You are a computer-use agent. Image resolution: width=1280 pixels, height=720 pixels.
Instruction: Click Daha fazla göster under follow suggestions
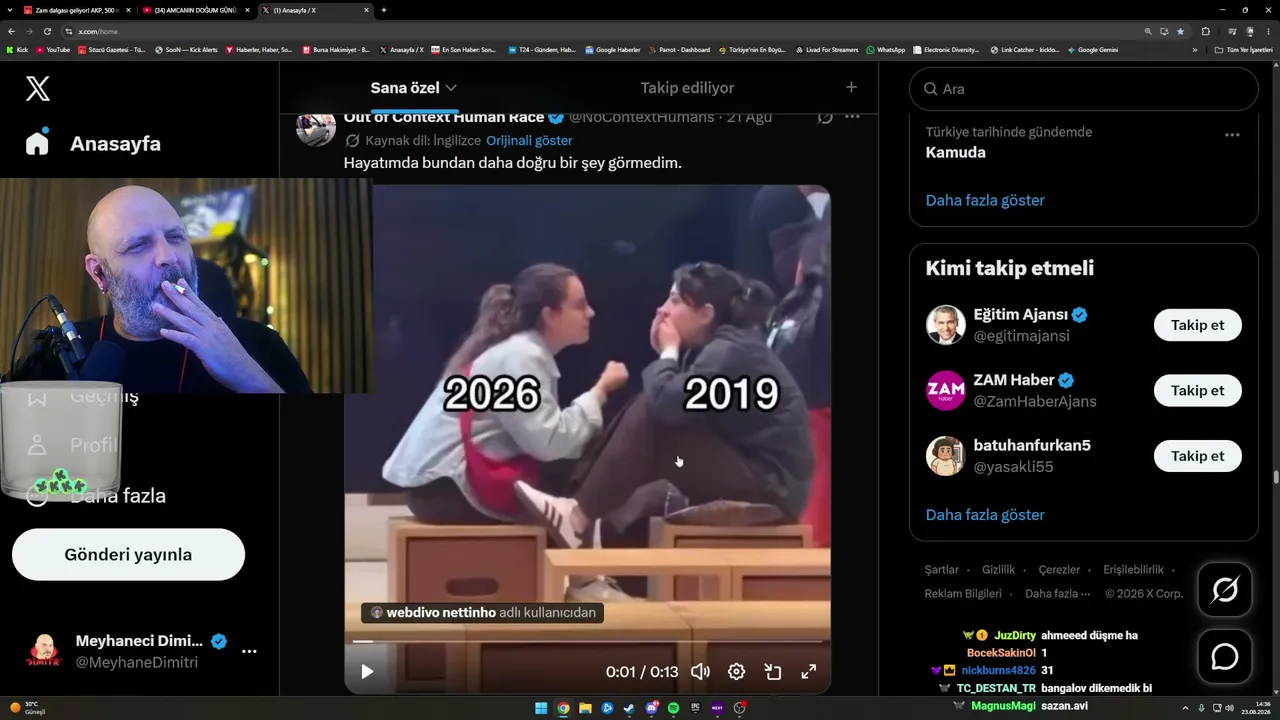(x=985, y=515)
